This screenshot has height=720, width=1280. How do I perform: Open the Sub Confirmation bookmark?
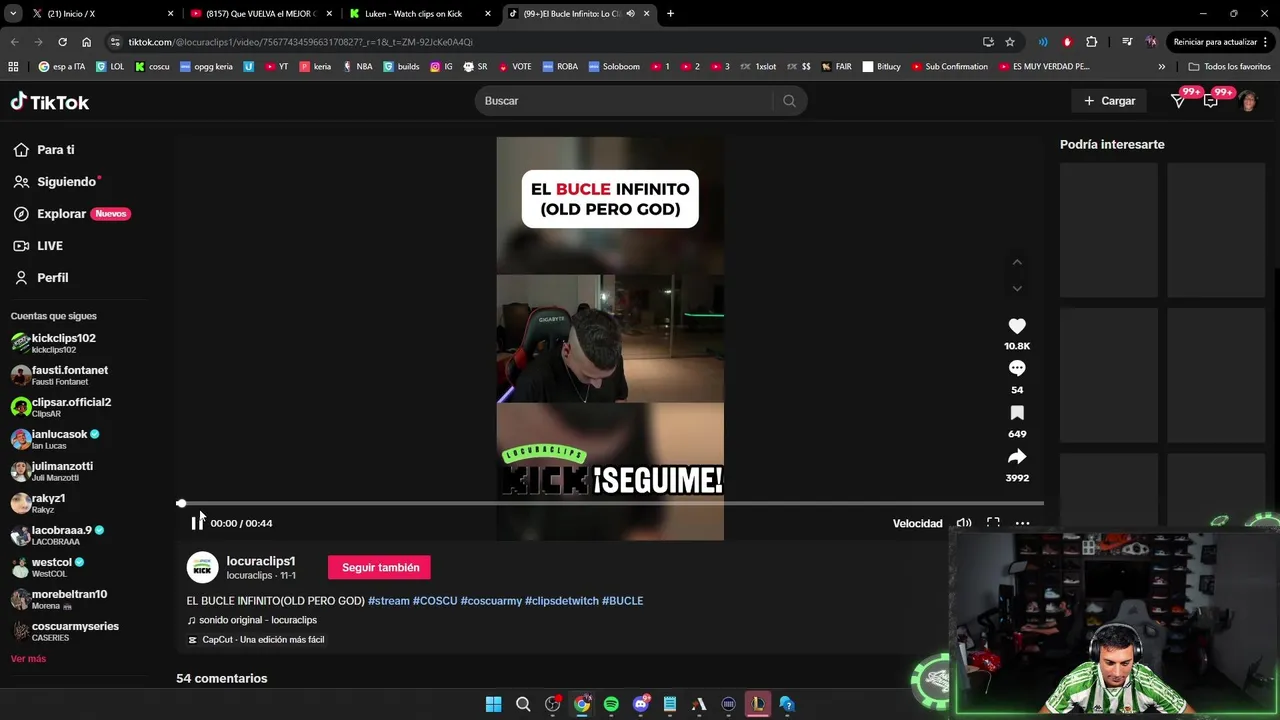949,67
